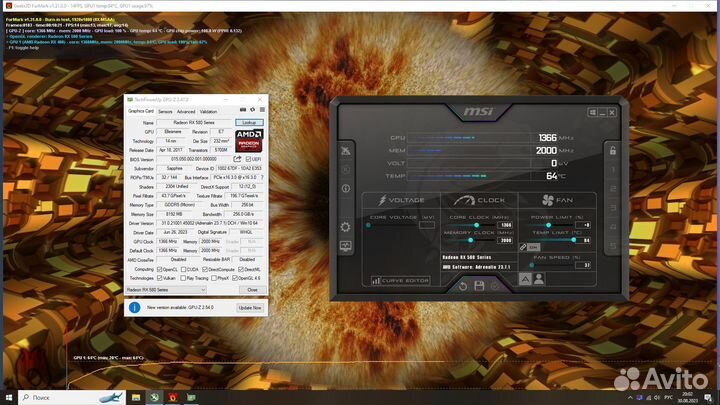The image size is (720, 405).
Task: Toggle CUDA checkbox
Action: tap(183, 270)
